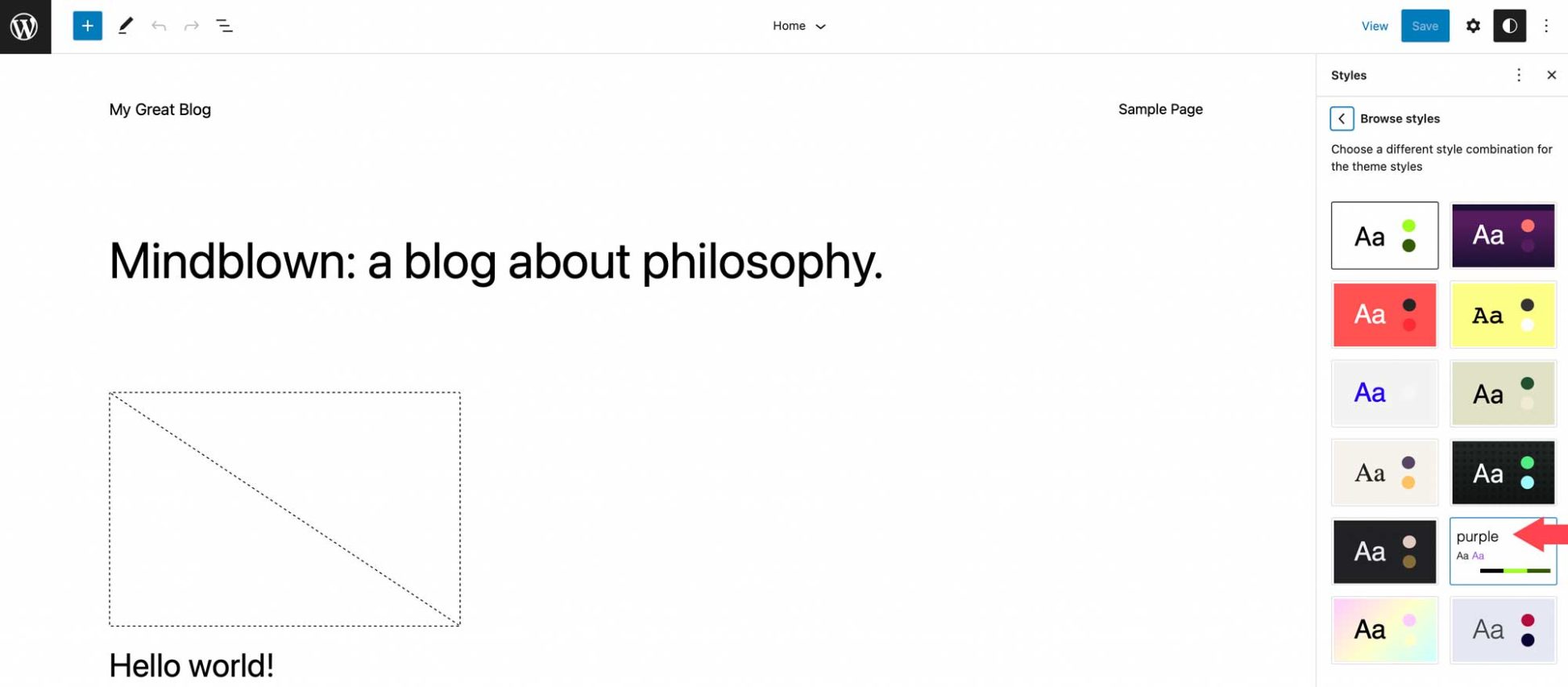Click the Redo arrow icon
The width and height of the screenshot is (1568, 687).
(192, 25)
